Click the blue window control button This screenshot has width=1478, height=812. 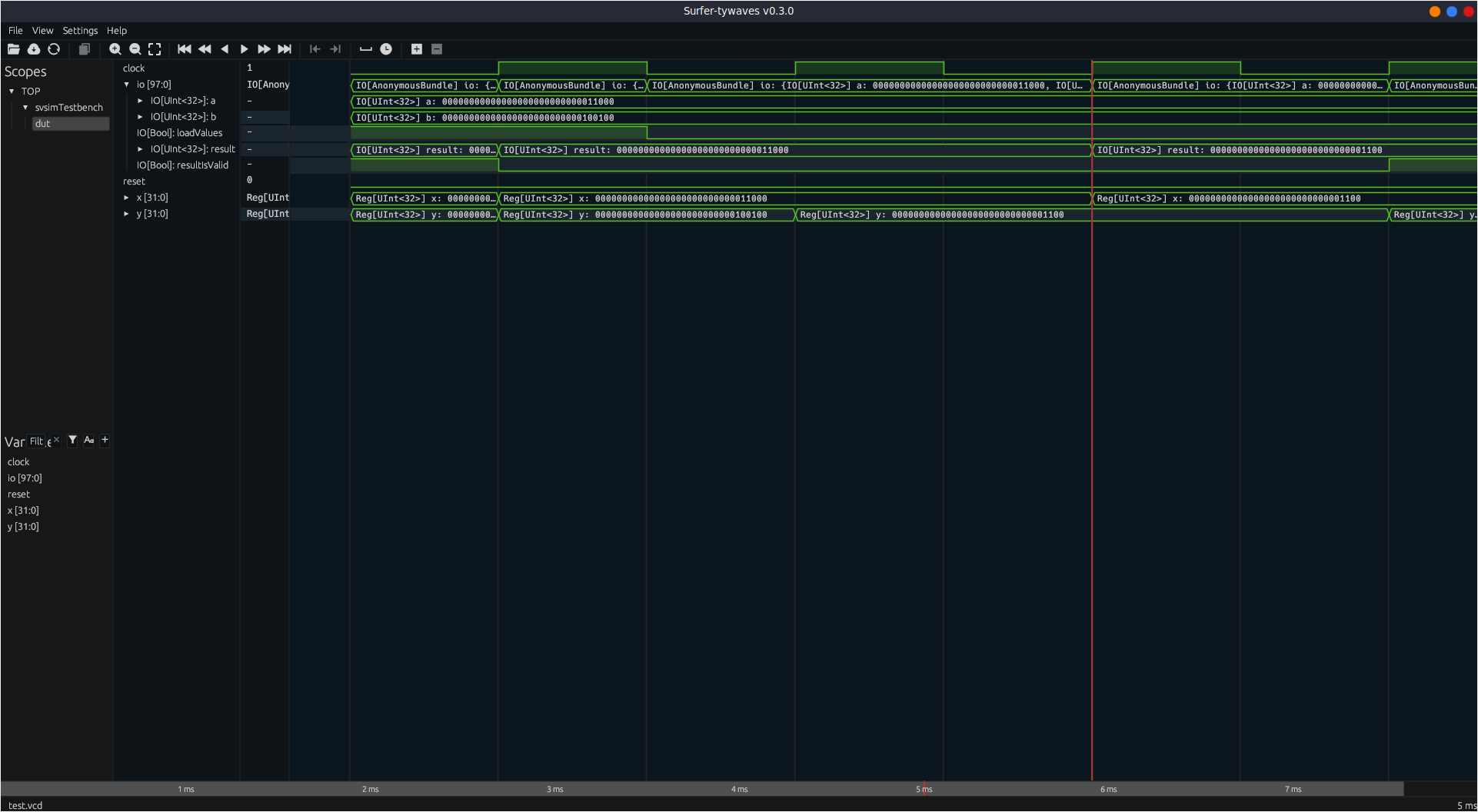pos(1452,12)
